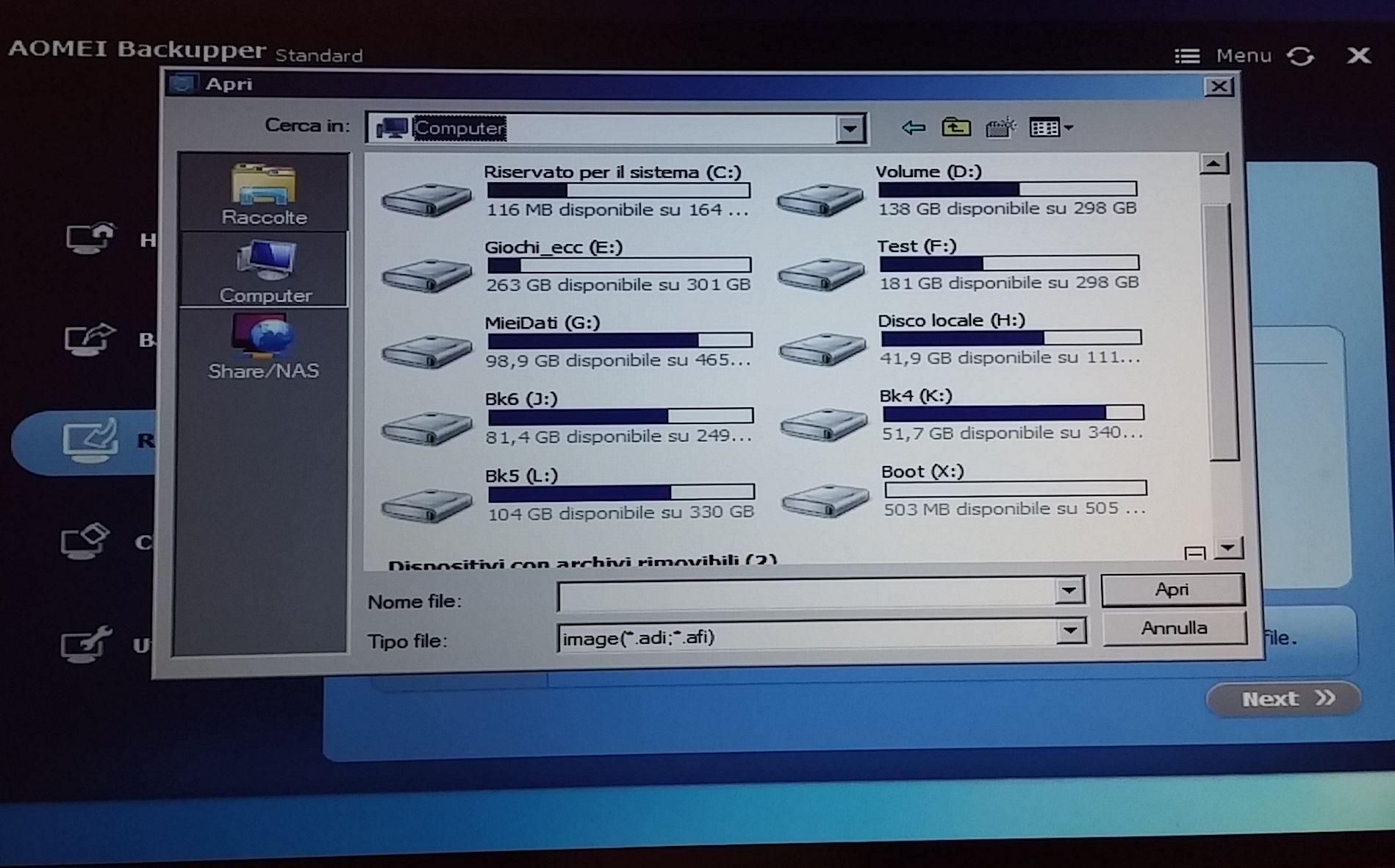Create a new folder
Screen dimensions: 1395x868
coord(1000,128)
